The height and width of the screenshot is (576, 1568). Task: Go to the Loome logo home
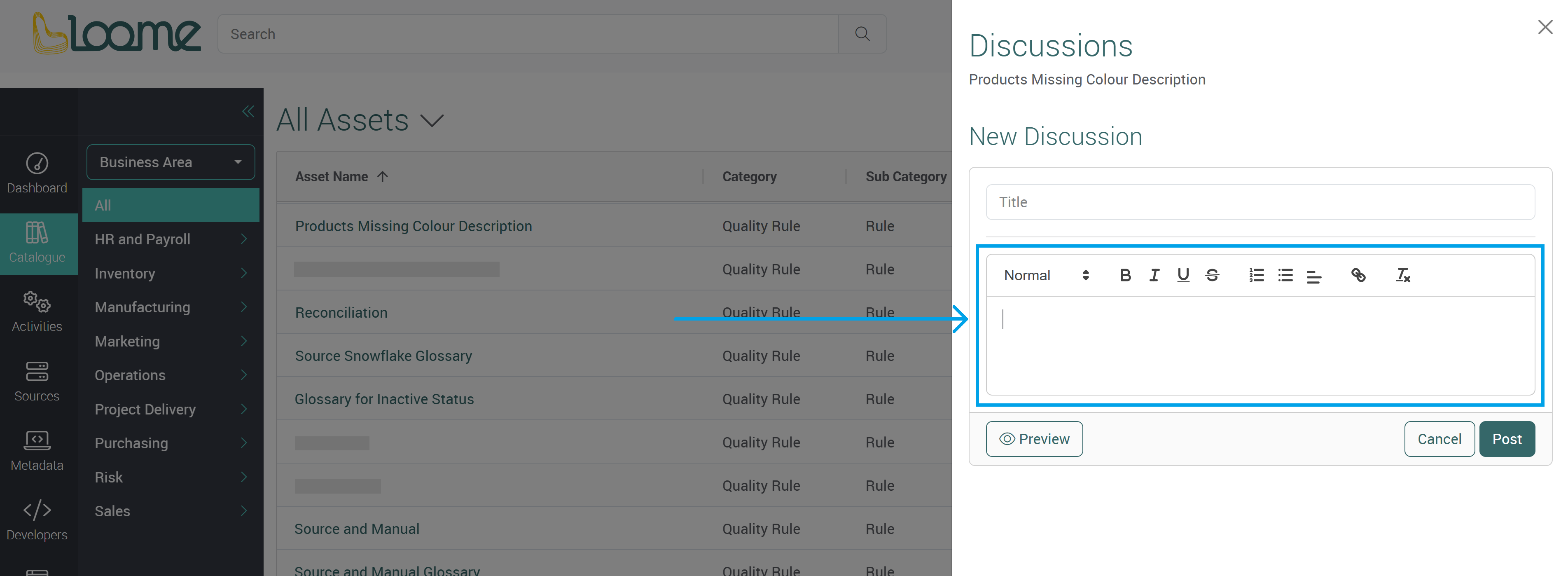coord(116,33)
